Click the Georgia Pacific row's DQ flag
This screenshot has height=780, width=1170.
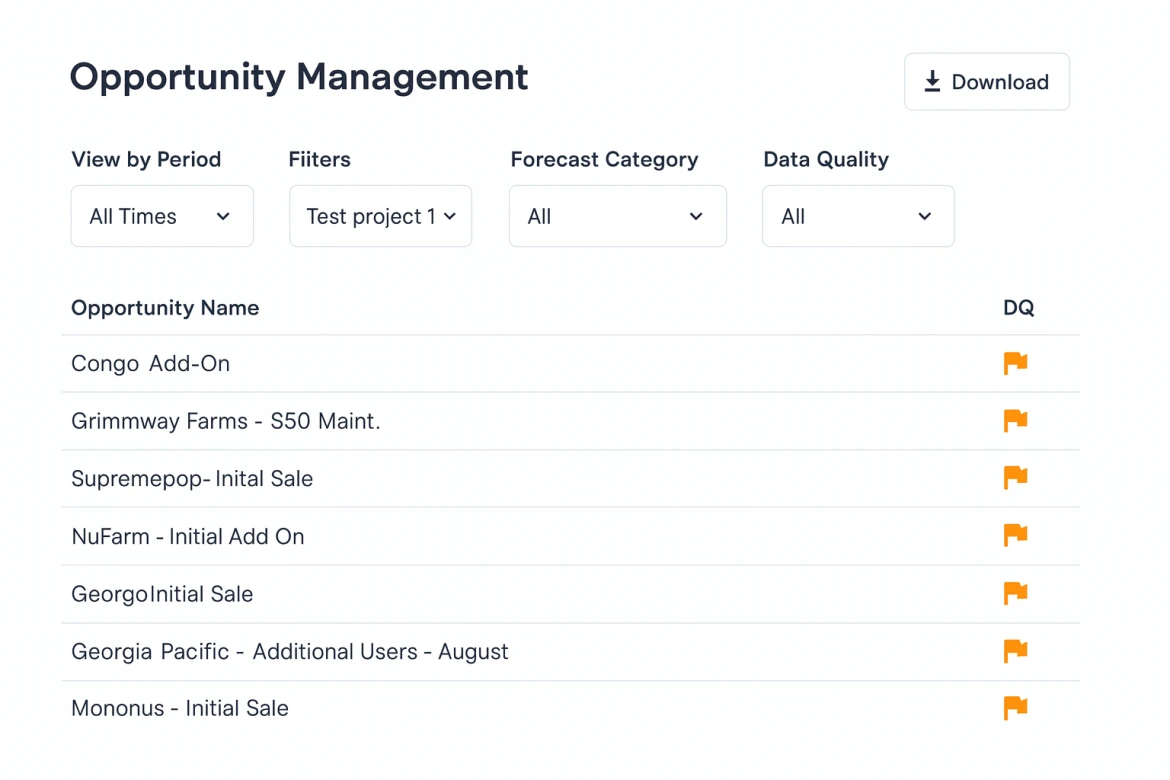[1015, 652]
